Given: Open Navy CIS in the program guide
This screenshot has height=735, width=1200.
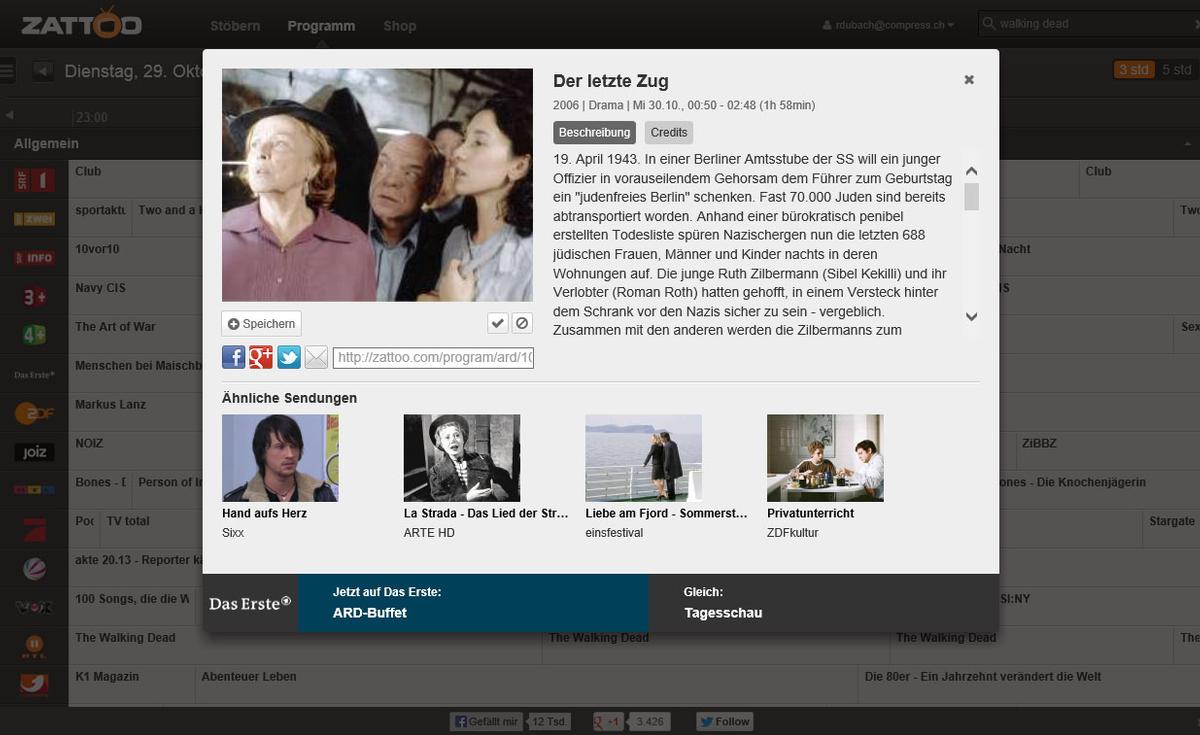Looking at the screenshot, I should pyautogui.click(x=102, y=288).
